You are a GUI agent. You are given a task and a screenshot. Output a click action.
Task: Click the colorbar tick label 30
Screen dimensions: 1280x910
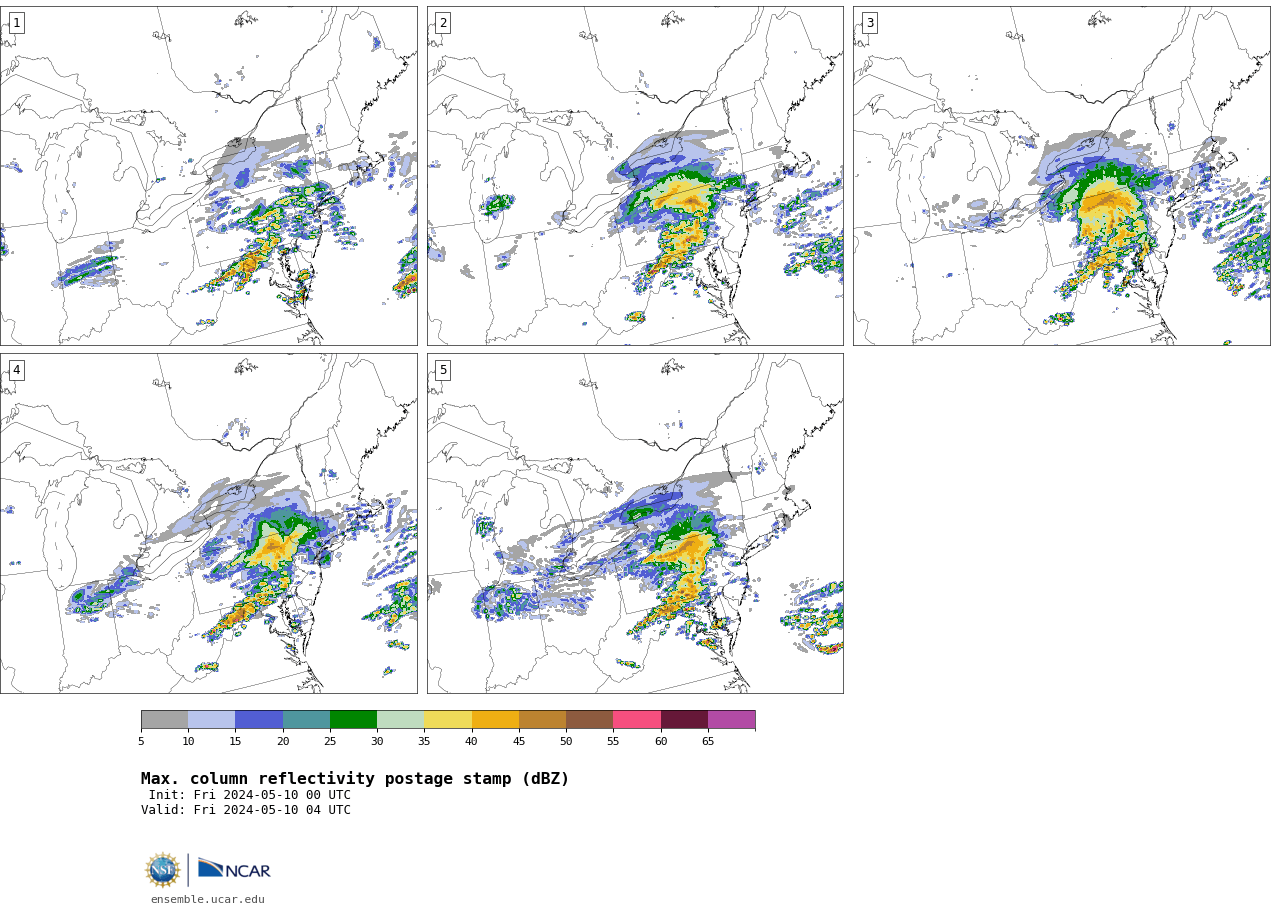(x=377, y=741)
